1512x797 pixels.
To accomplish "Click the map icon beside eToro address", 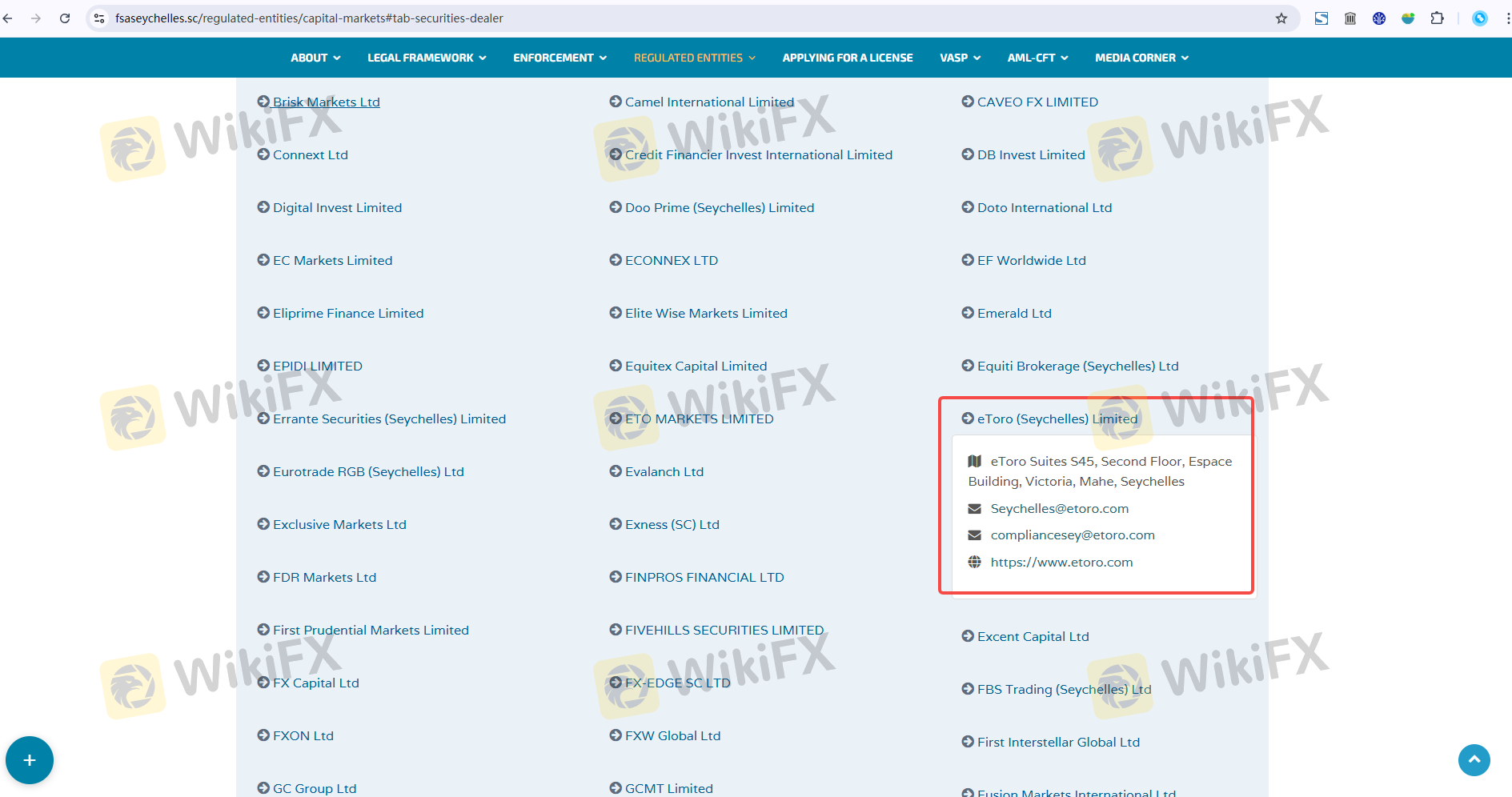I will tap(975, 462).
